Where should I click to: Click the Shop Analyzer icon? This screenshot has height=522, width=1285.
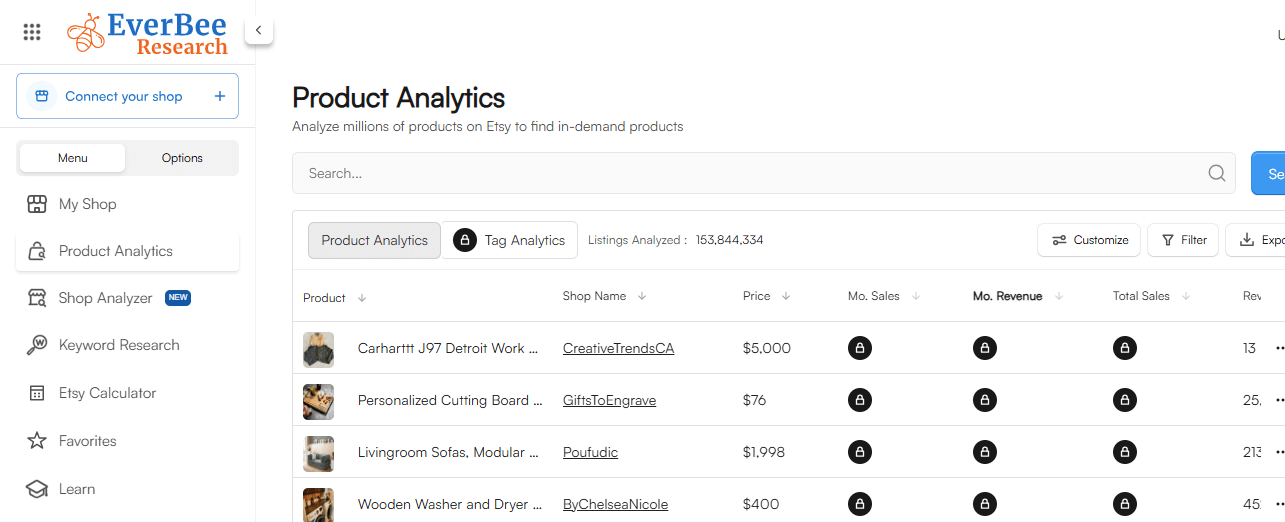point(37,298)
